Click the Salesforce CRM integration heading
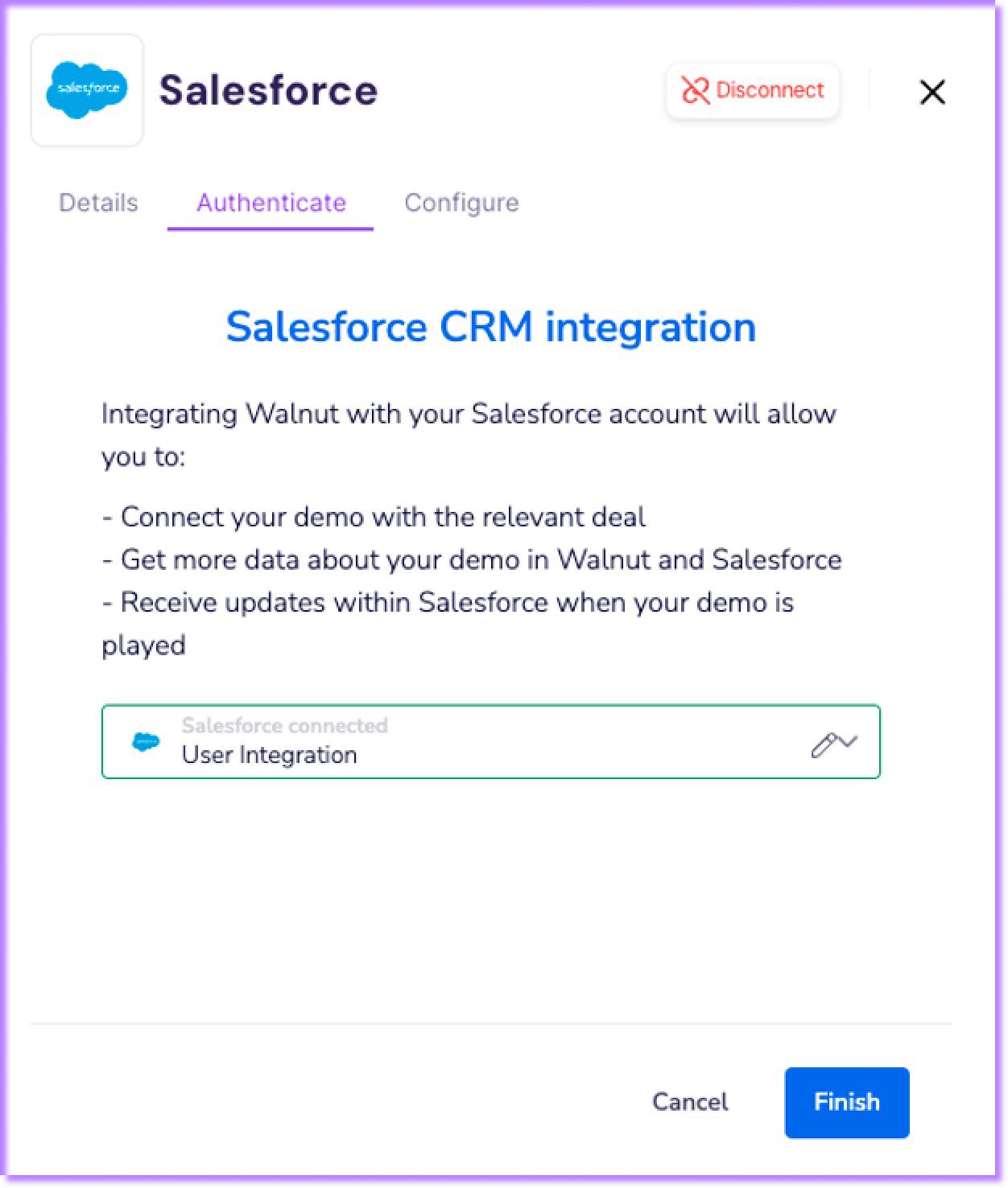This screenshot has height=1188, width=1008. pos(491,327)
